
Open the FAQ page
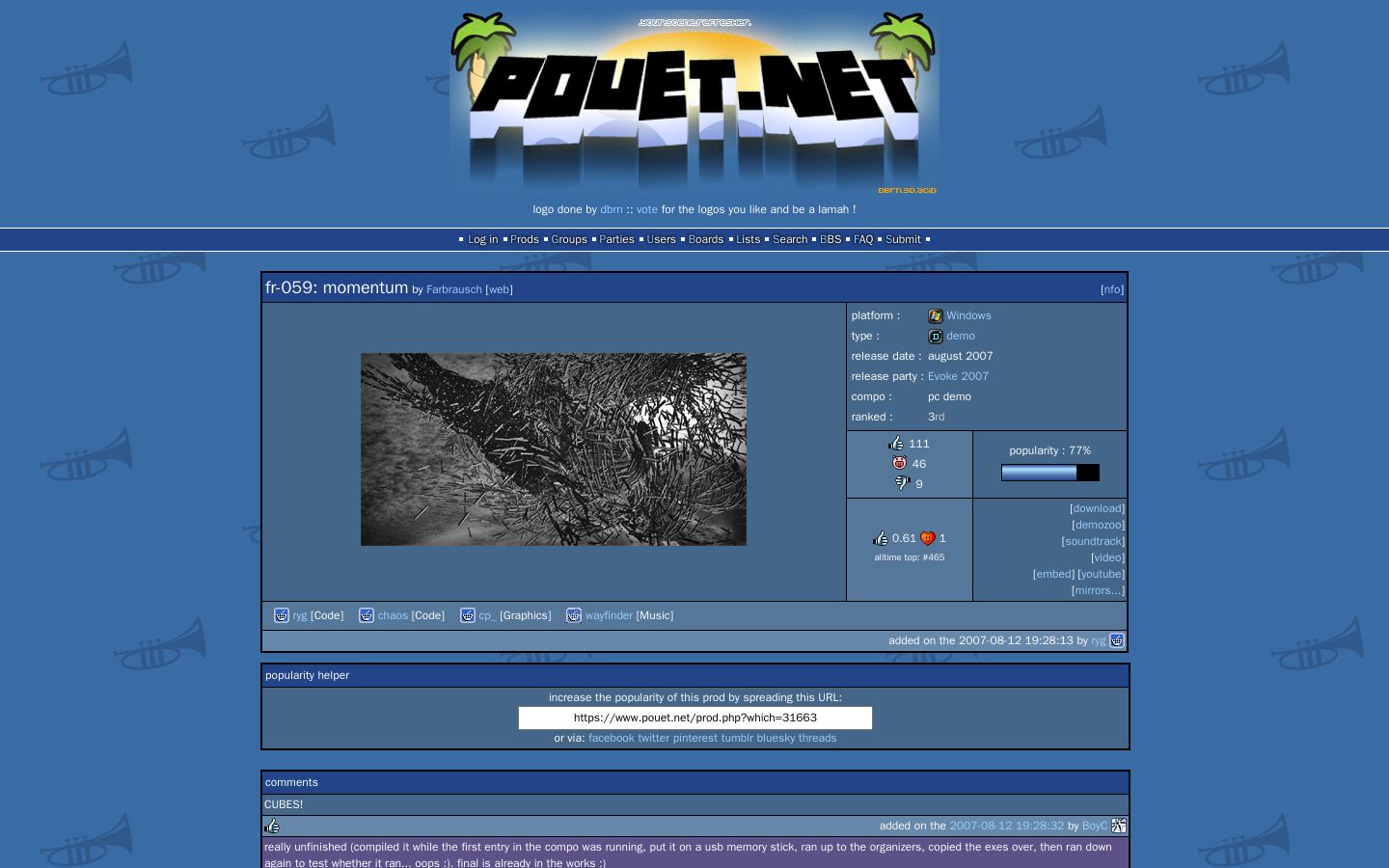pyautogui.click(x=863, y=239)
